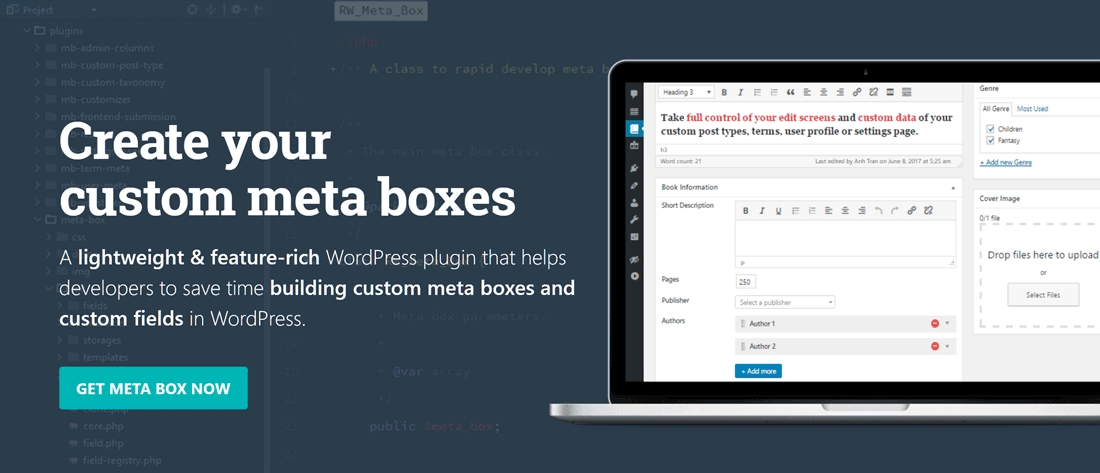This screenshot has width=1100, height=473.
Task: Click Underline in the Short Description toolbar
Action: [778, 211]
